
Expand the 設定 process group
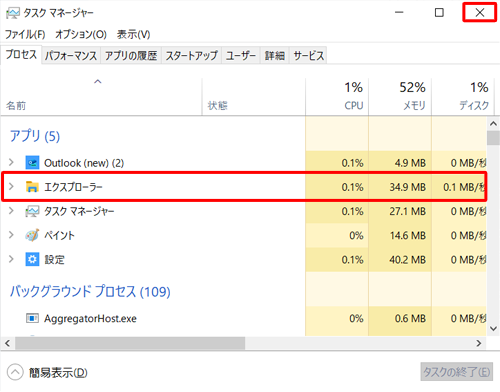[11, 259]
